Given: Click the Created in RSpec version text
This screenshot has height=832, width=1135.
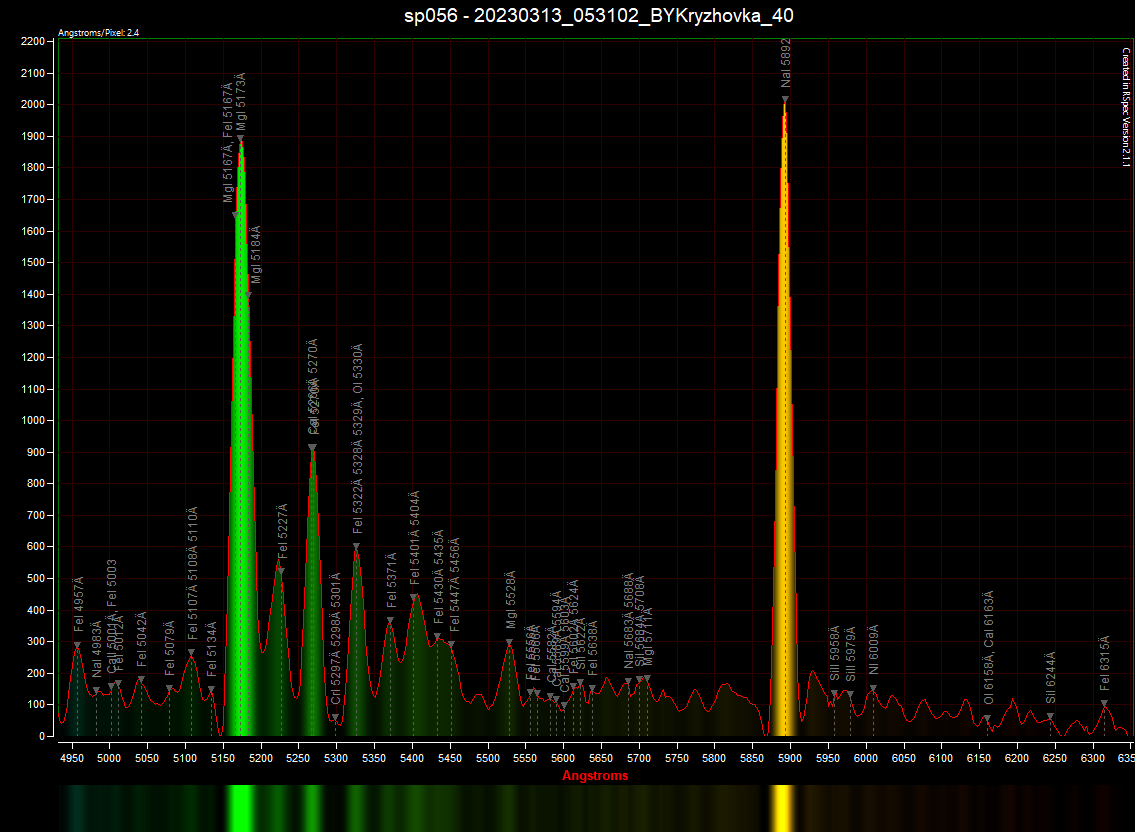Looking at the screenshot, I should pos(1126,107).
